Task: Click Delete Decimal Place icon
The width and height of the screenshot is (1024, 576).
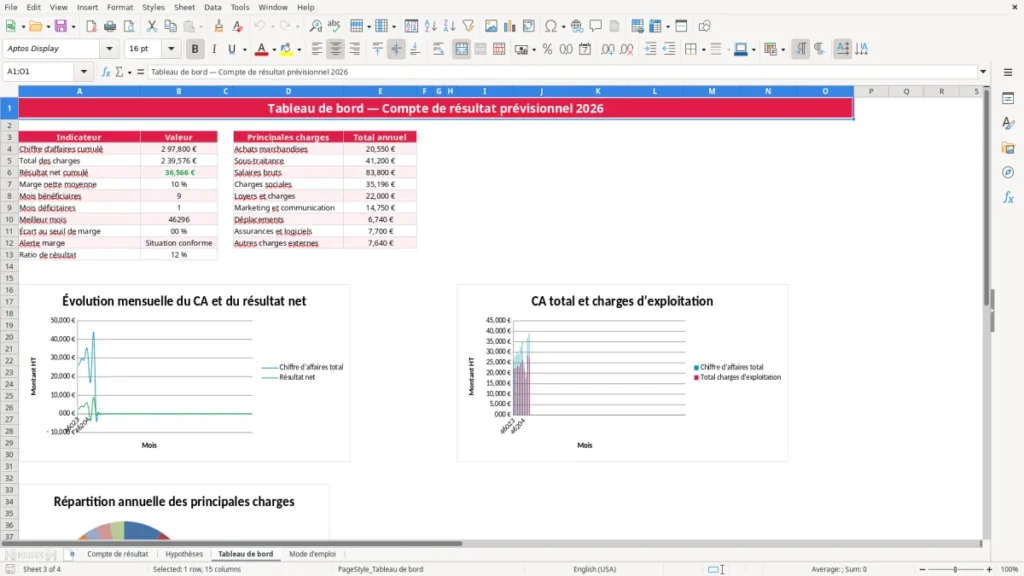Action: click(626, 49)
